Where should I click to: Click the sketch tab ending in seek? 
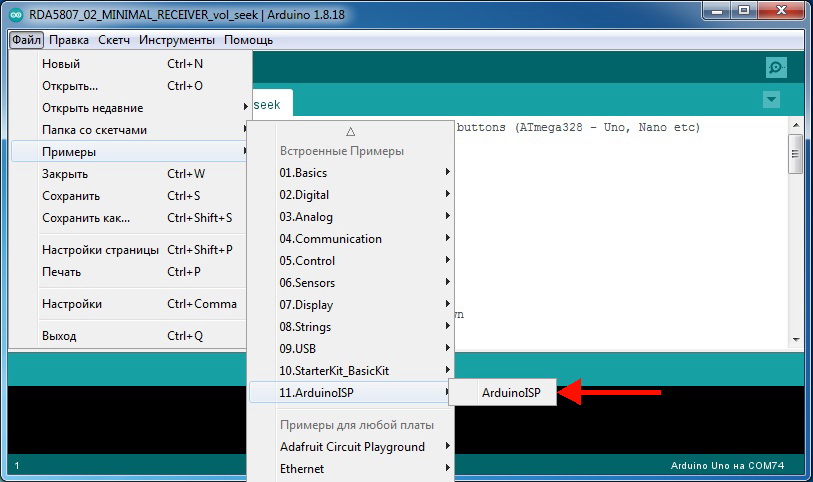coord(272,104)
